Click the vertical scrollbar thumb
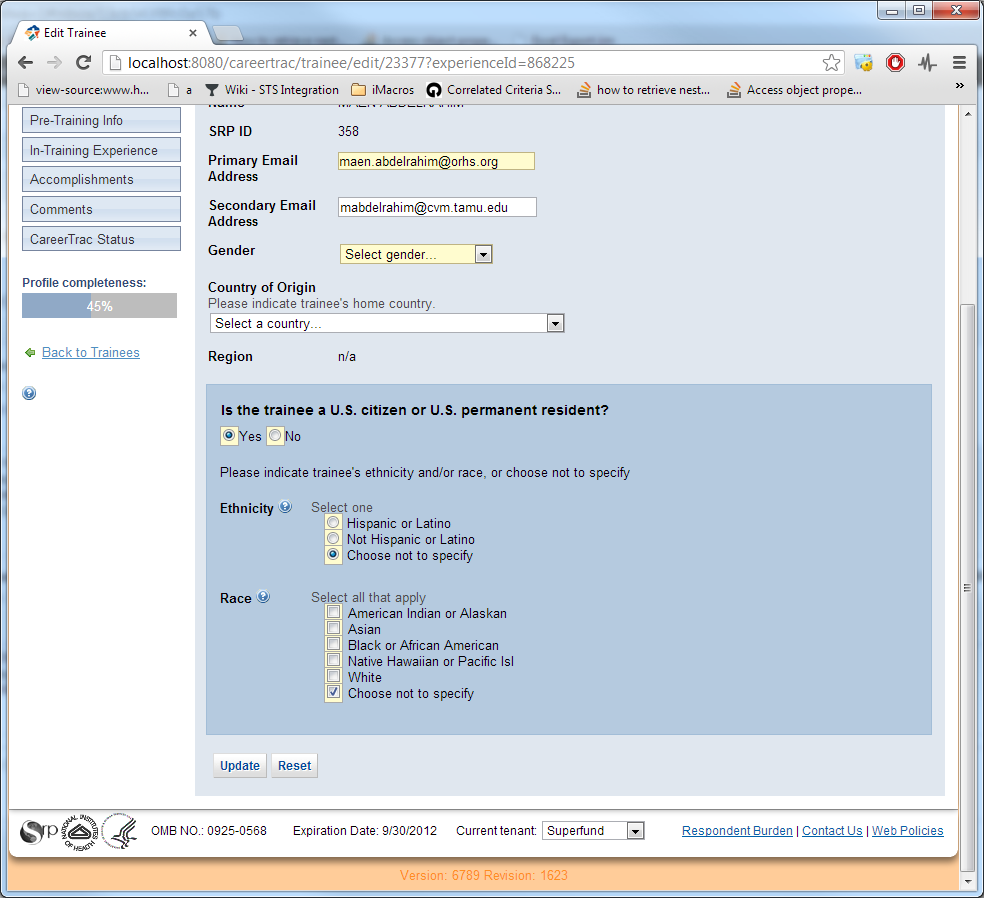 coord(967,587)
